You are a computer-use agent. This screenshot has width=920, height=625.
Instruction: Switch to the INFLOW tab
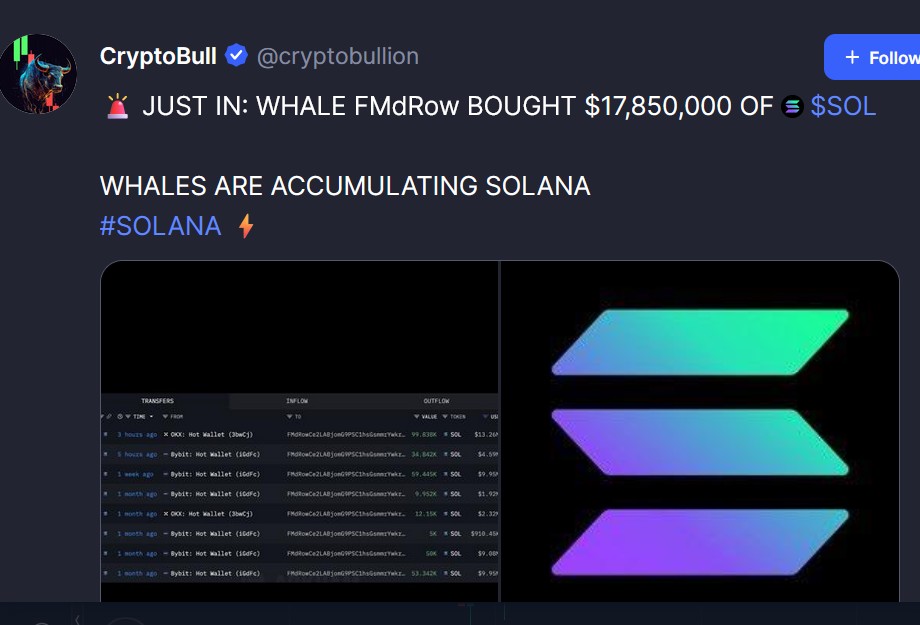(297, 401)
